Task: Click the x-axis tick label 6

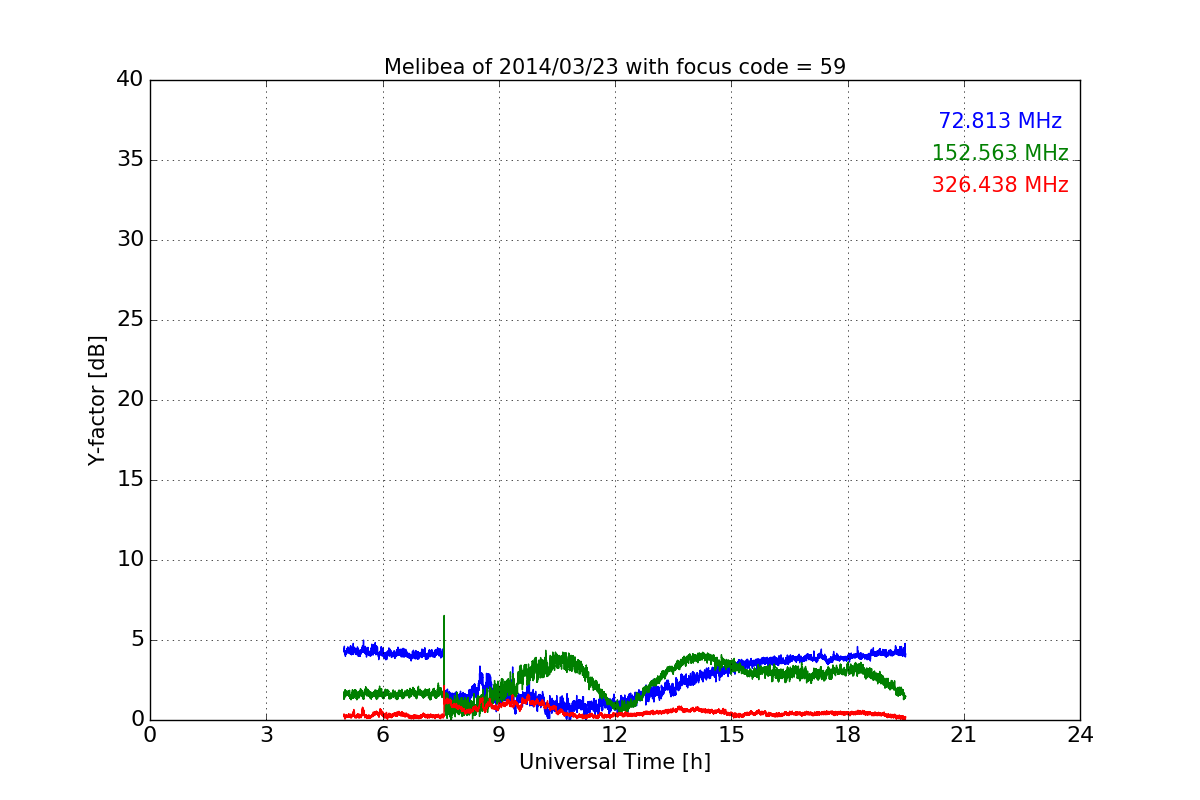Action: (382, 735)
